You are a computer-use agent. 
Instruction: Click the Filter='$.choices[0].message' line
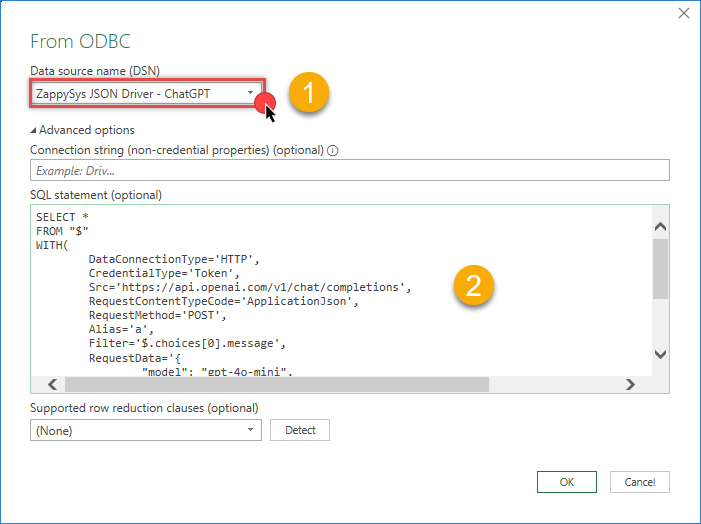coord(187,343)
